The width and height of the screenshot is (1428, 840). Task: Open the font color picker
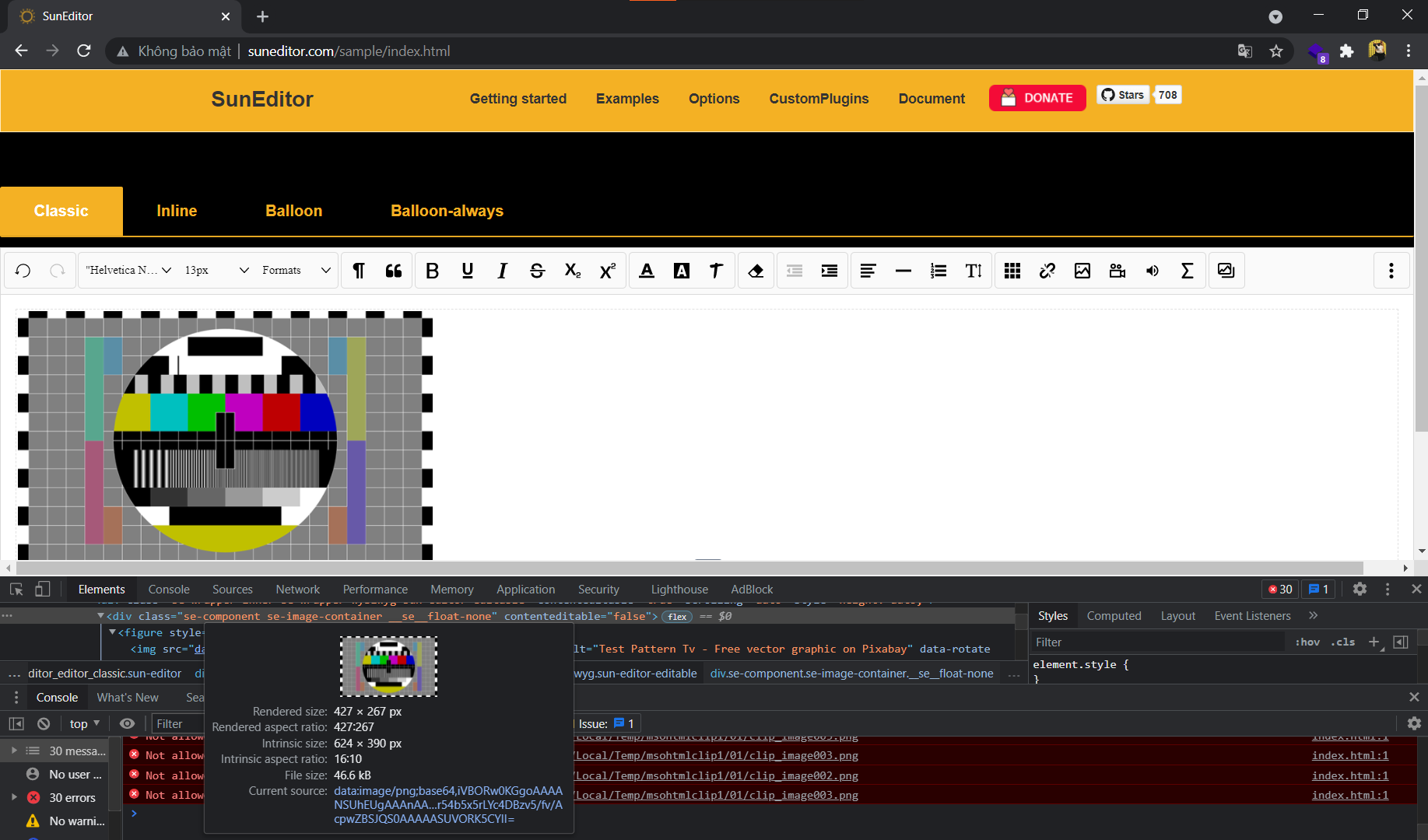coord(647,270)
